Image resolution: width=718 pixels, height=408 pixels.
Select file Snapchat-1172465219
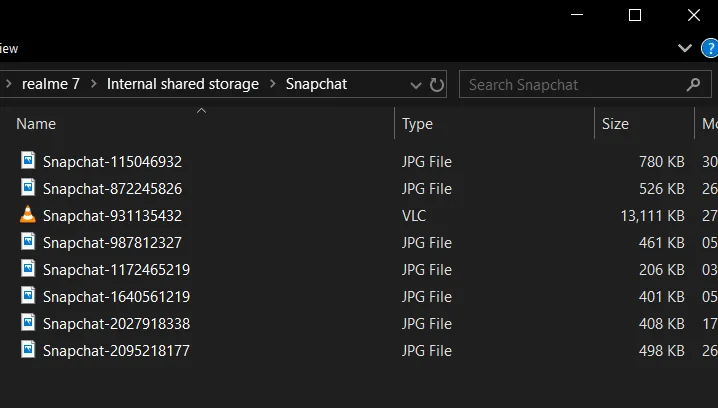pyautogui.click(x=116, y=270)
